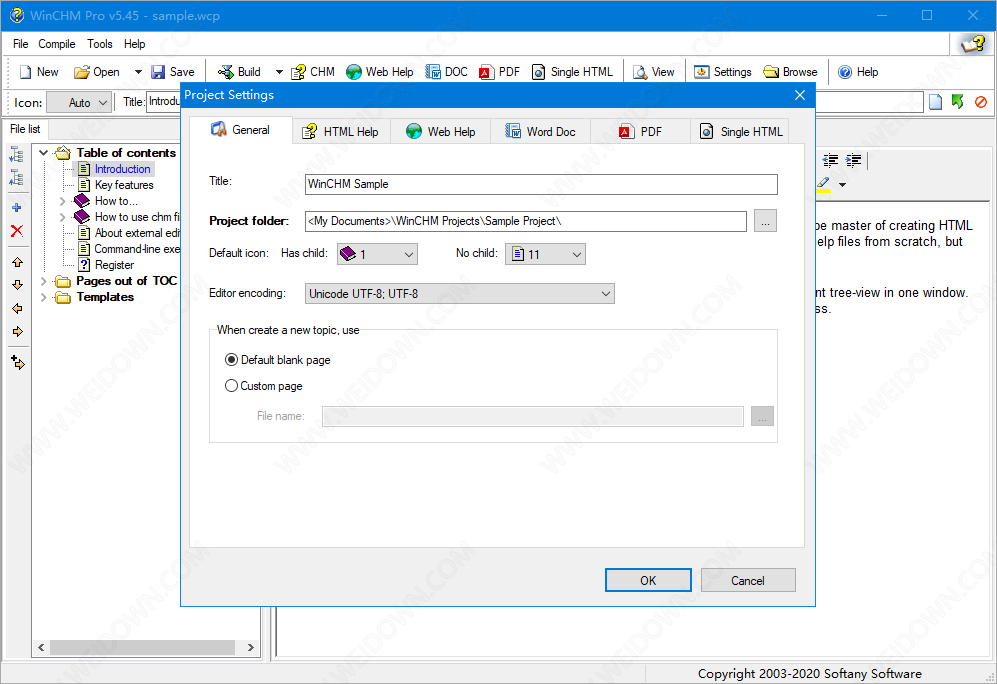Expand the Templates folder
This screenshot has height=684, width=997.
click(43, 297)
